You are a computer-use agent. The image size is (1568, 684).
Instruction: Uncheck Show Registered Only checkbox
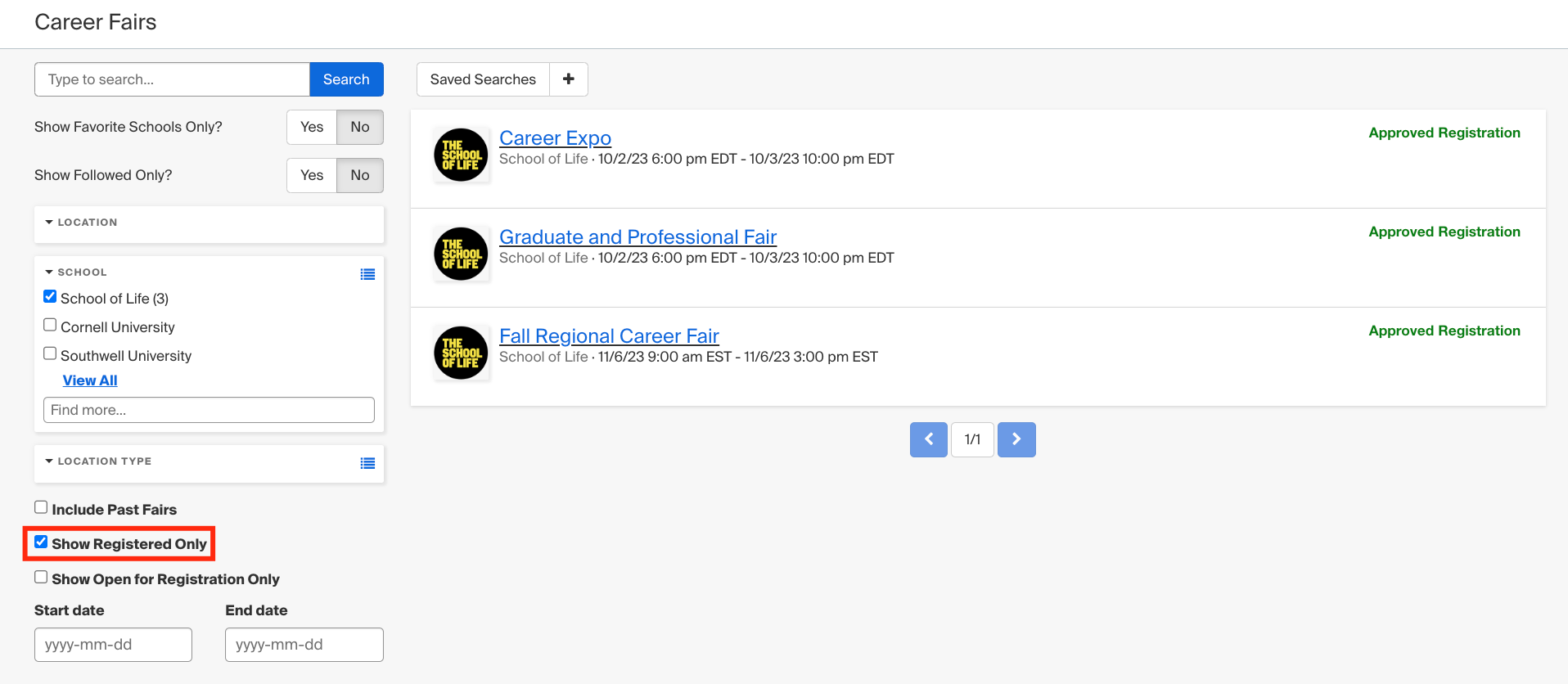tap(41, 542)
